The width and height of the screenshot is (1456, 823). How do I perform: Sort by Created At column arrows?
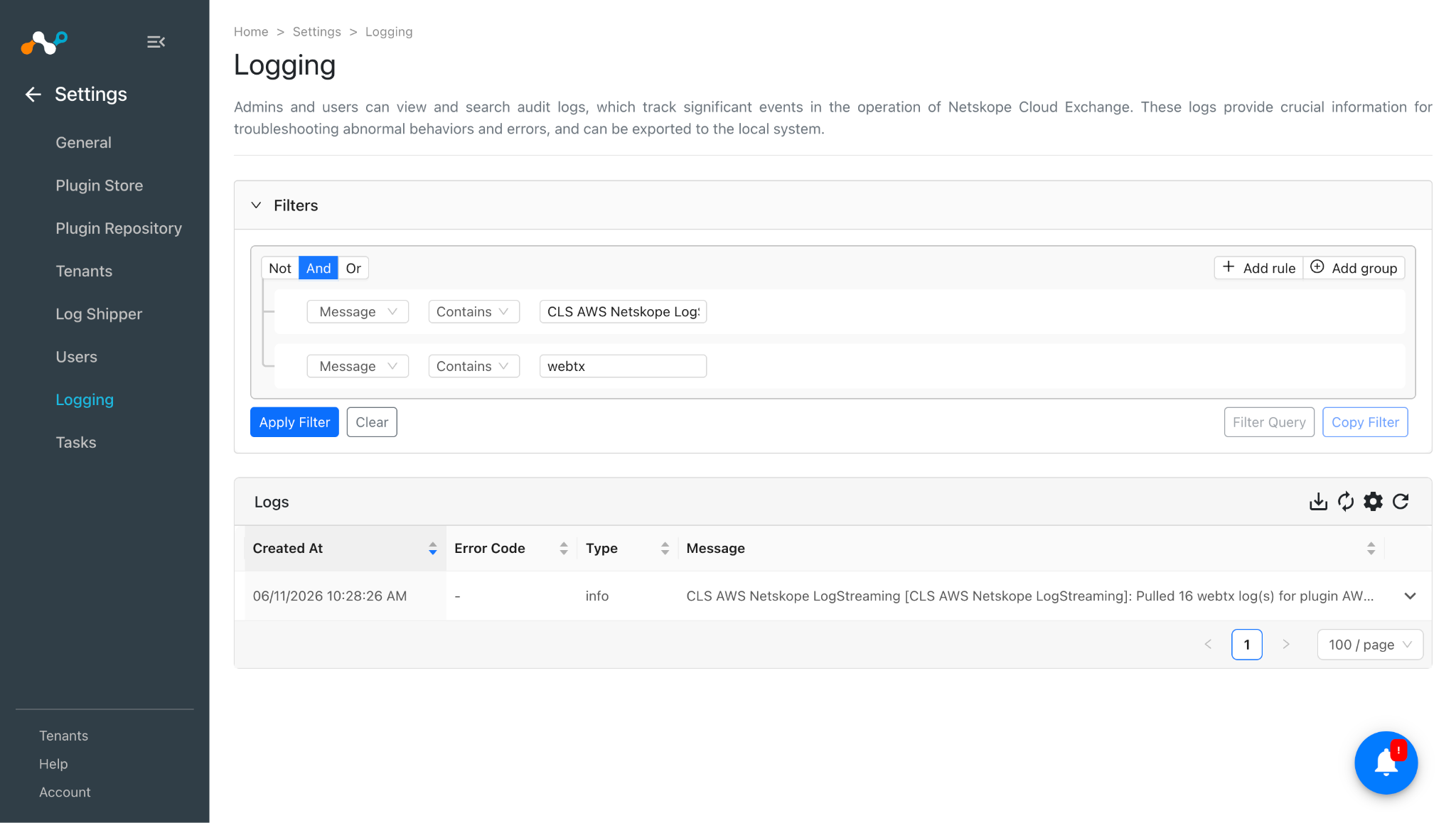click(432, 549)
